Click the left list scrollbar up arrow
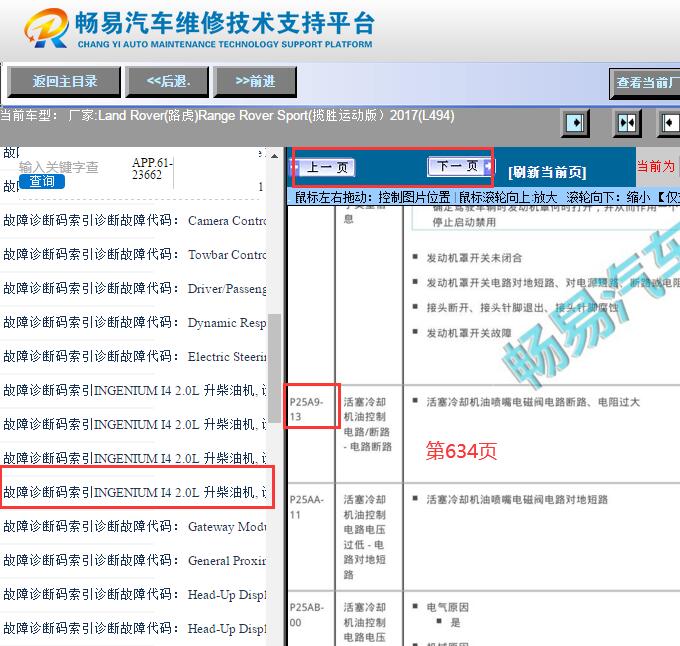The image size is (680, 646). [x=274, y=156]
